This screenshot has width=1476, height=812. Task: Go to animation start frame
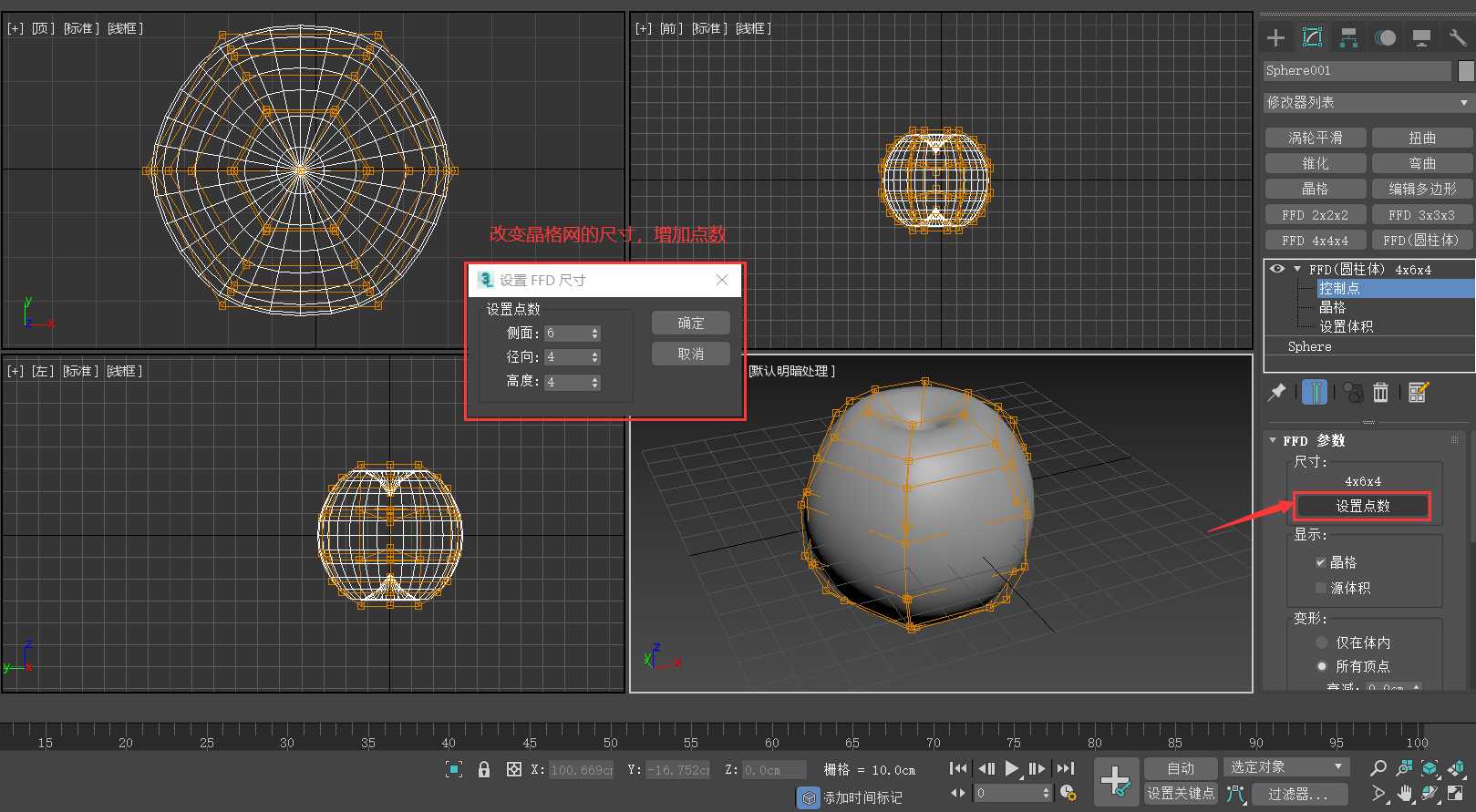point(958,768)
